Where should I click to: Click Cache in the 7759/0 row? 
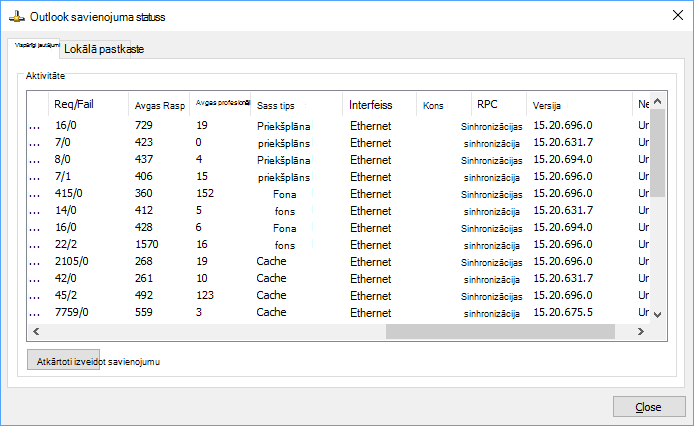pos(271,312)
